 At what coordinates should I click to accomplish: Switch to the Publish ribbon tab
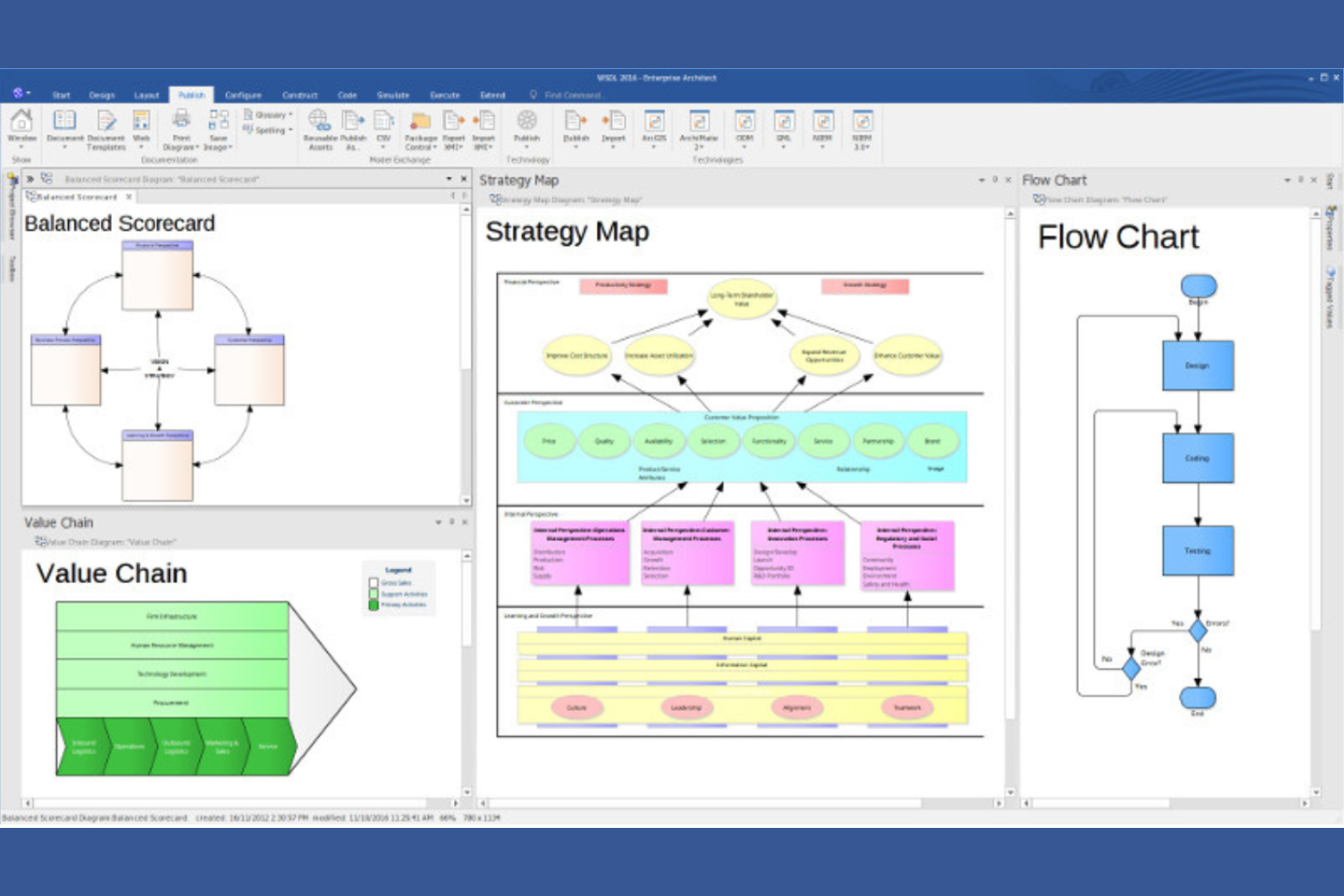(x=192, y=94)
